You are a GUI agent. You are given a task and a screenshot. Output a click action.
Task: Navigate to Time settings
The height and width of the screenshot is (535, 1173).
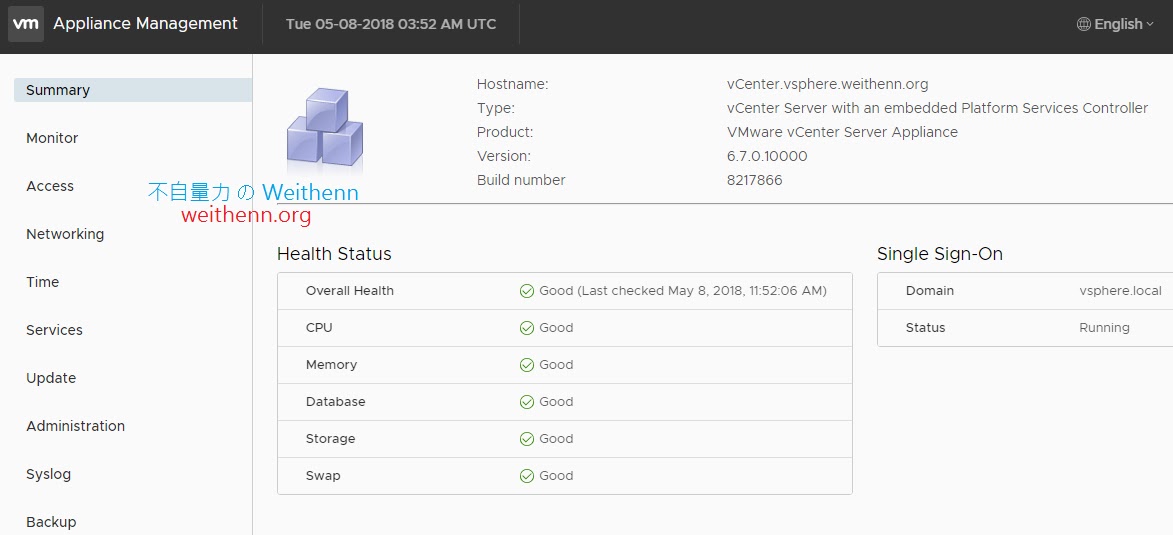click(43, 282)
